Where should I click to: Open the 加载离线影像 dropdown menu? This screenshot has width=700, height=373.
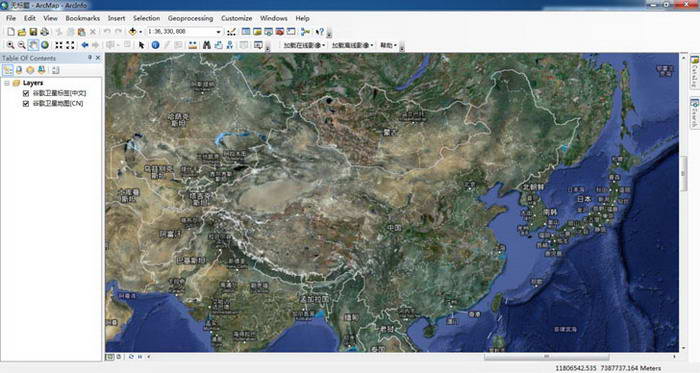[352, 46]
